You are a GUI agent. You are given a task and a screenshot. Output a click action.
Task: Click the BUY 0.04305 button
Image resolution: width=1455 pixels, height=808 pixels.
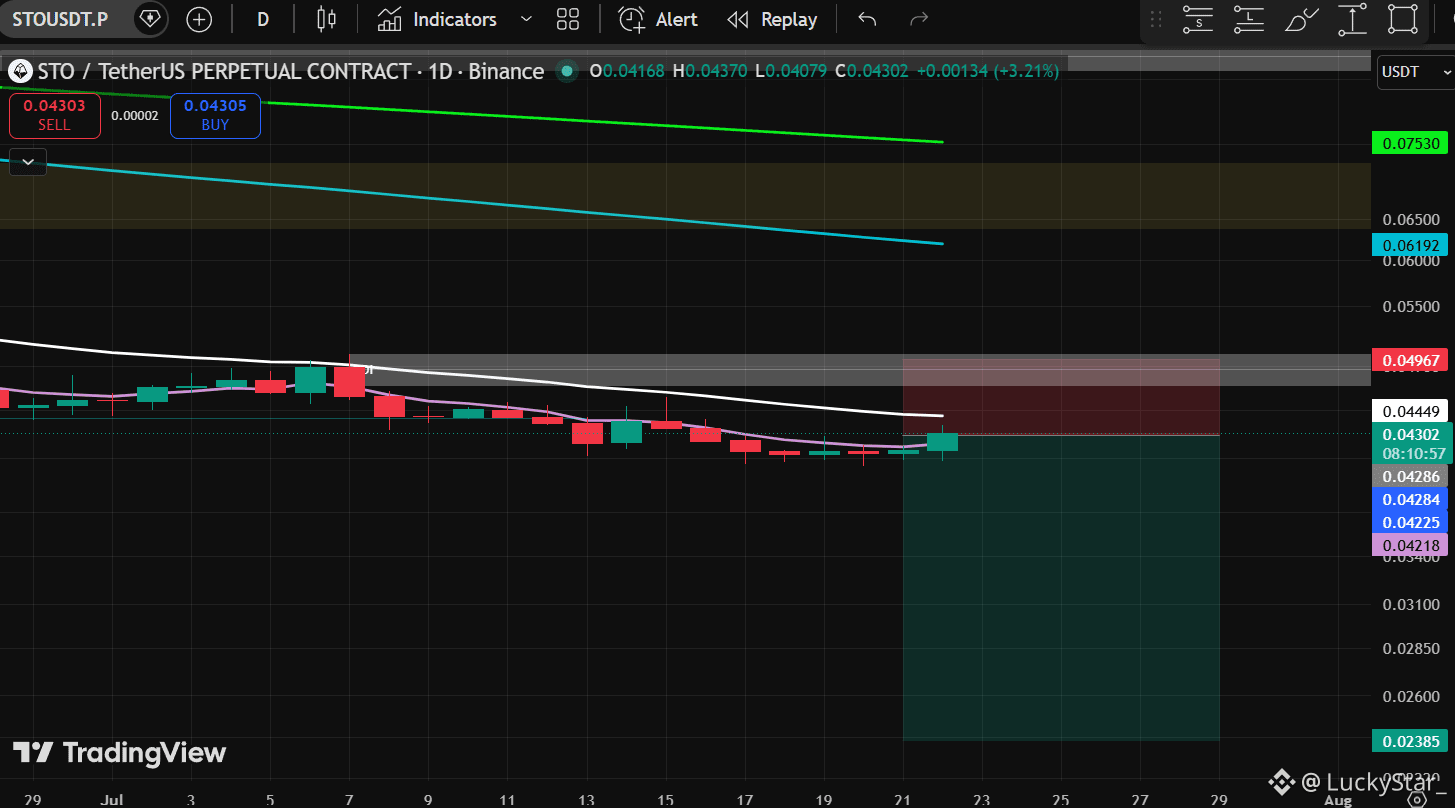pyautogui.click(x=215, y=115)
